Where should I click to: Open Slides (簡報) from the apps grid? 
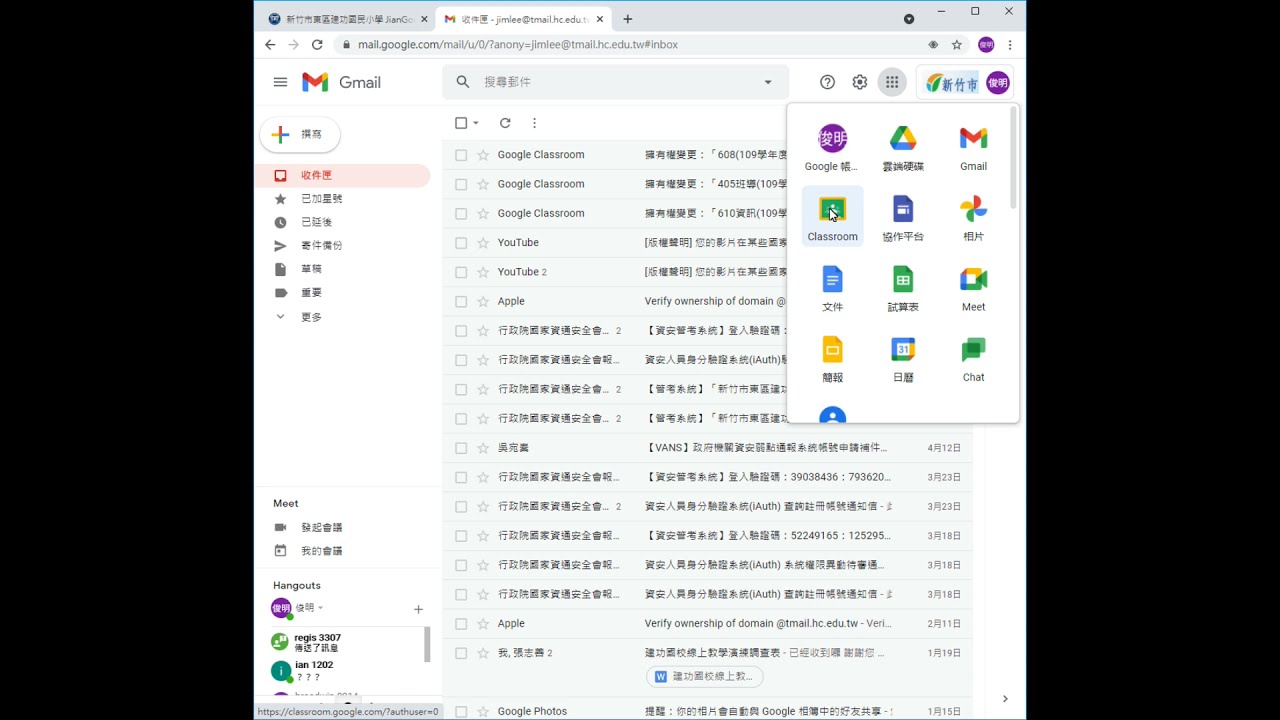[x=832, y=359]
